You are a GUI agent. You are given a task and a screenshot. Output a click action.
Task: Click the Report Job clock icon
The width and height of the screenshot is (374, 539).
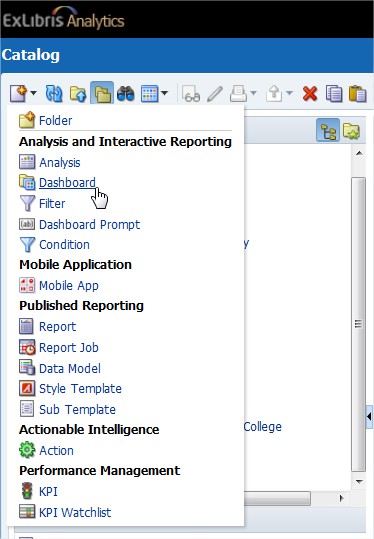point(27,347)
